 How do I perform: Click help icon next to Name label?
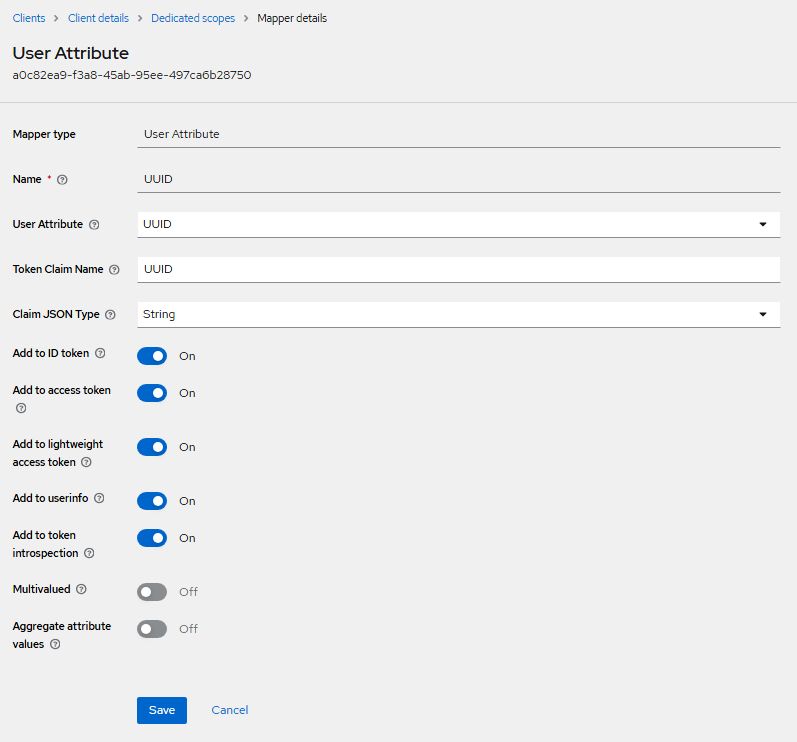point(62,180)
